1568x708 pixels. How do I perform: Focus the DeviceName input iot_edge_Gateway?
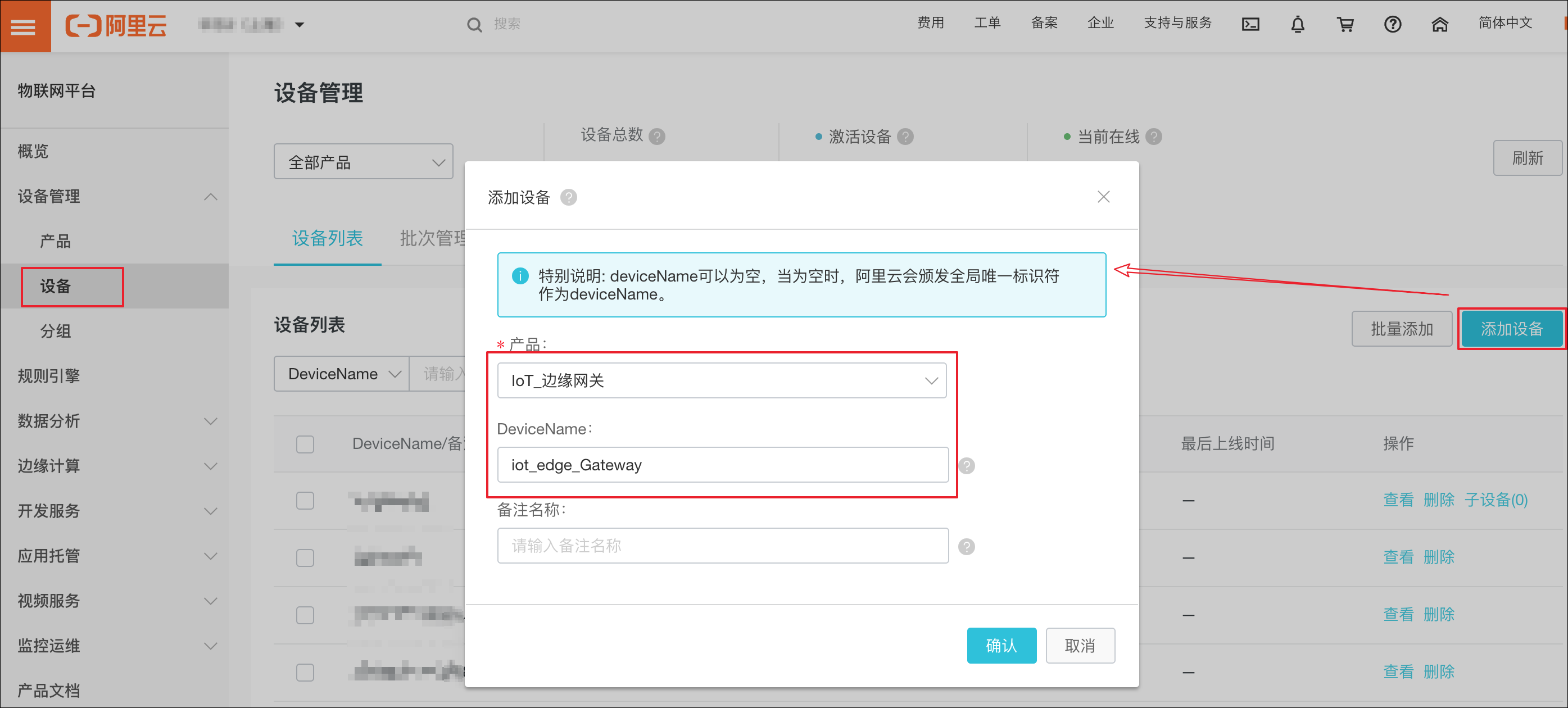(723, 465)
